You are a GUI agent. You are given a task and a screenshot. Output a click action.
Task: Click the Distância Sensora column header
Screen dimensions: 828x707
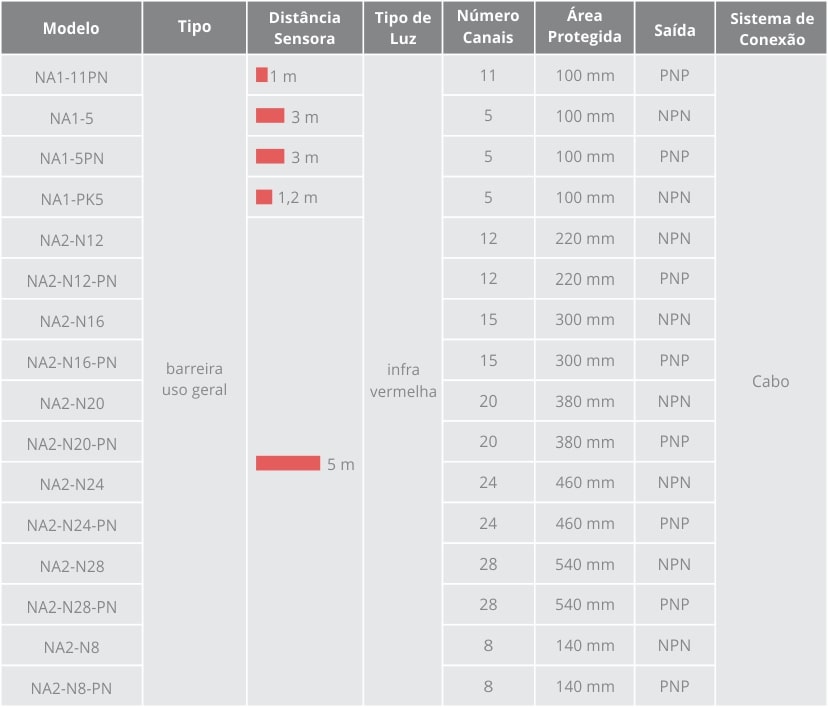304,28
